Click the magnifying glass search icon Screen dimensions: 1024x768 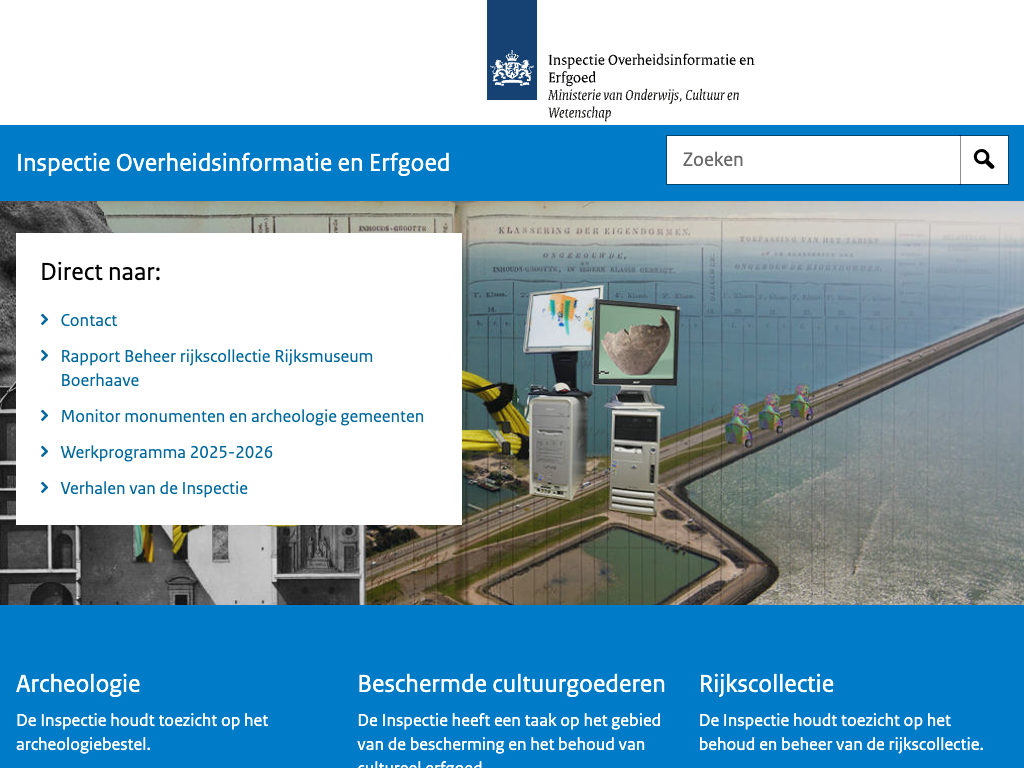[984, 160]
